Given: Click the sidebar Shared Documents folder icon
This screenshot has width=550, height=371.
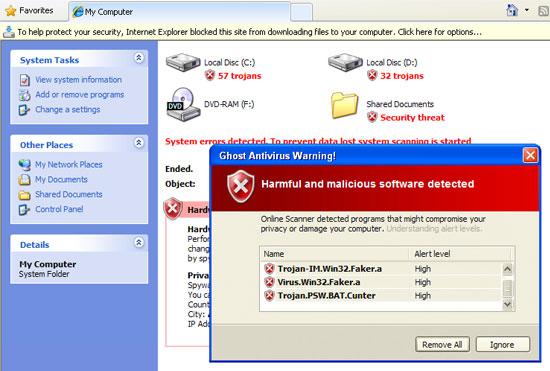Looking at the screenshot, I should pyautogui.click(x=25, y=195).
